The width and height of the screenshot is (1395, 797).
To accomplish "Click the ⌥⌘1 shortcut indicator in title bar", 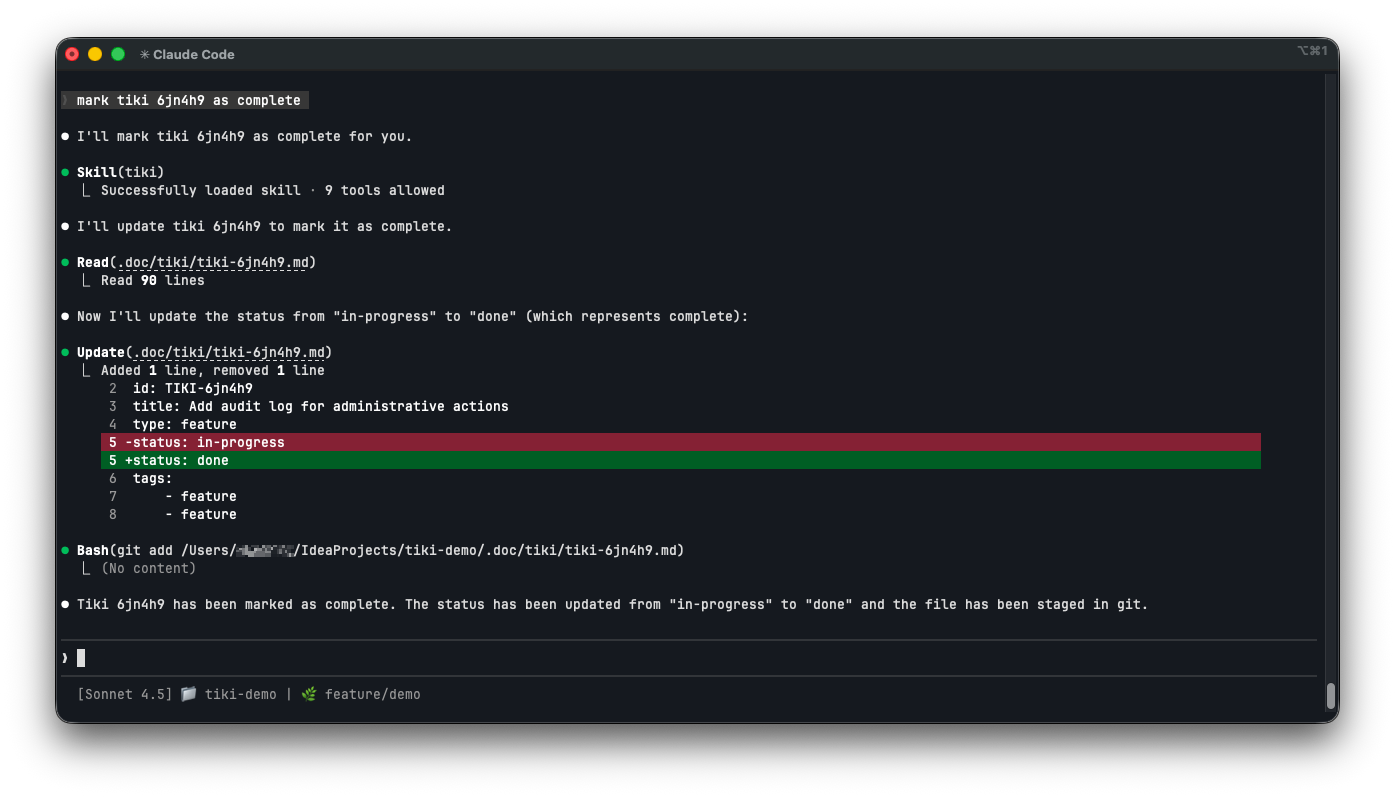I will [1312, 51].
